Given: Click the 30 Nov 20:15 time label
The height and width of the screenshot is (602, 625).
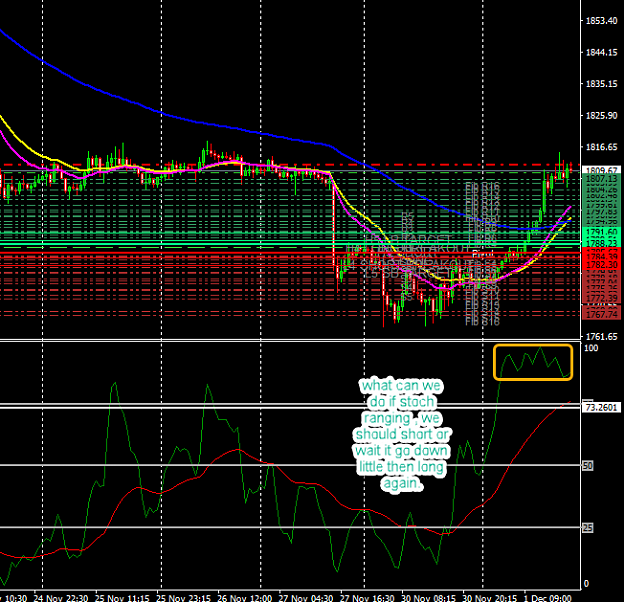Looking at the screenshot, I should point(490,598).
